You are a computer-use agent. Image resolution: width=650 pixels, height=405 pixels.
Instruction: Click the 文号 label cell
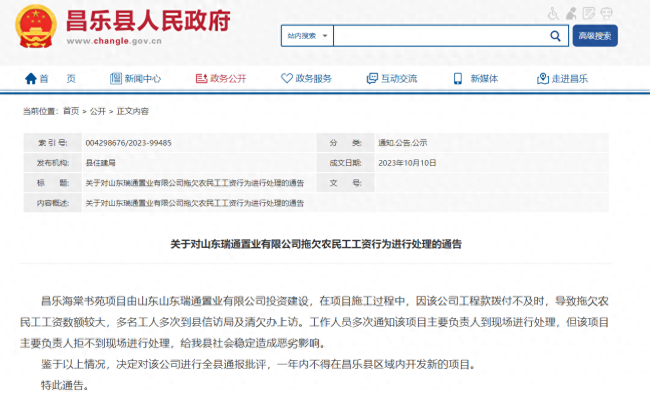click(x=345, y=183)
